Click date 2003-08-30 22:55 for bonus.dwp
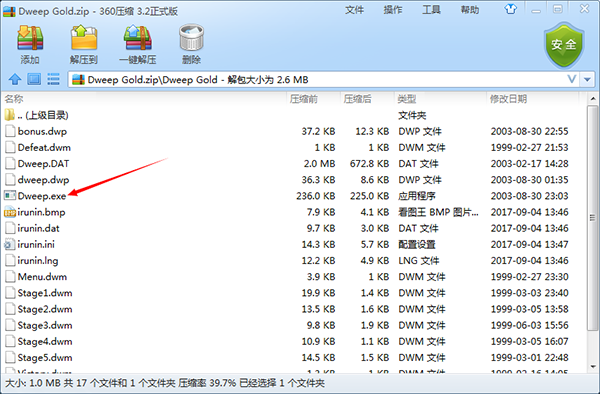The width and height of the screenshot is (600, 394). pos(530,132)
